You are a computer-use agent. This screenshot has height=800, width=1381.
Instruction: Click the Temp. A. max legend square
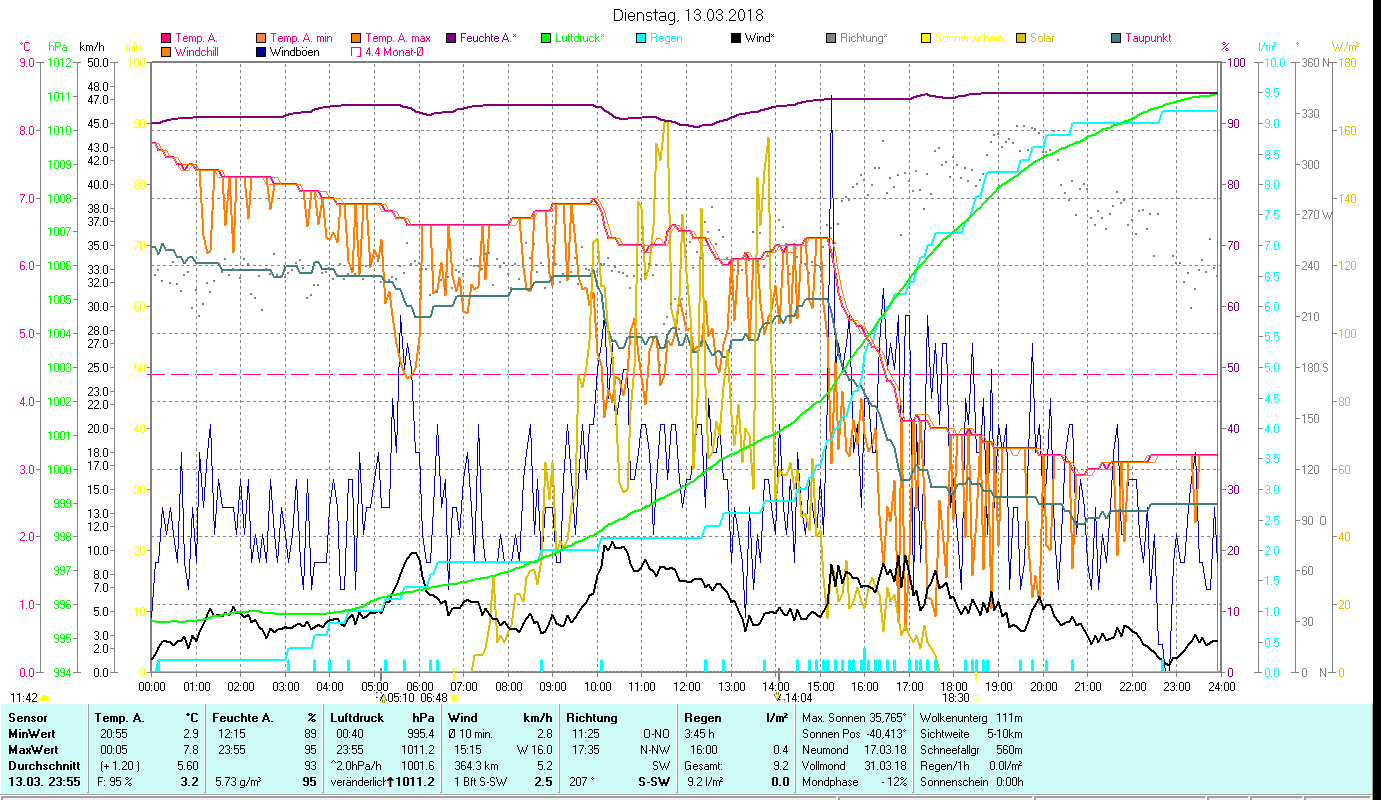357,39
